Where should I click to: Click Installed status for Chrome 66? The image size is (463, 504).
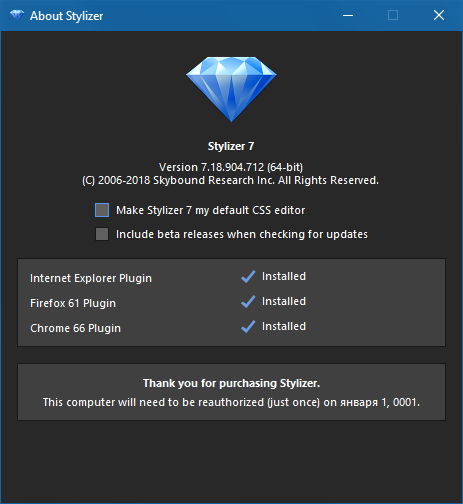(x=284, y=326)
